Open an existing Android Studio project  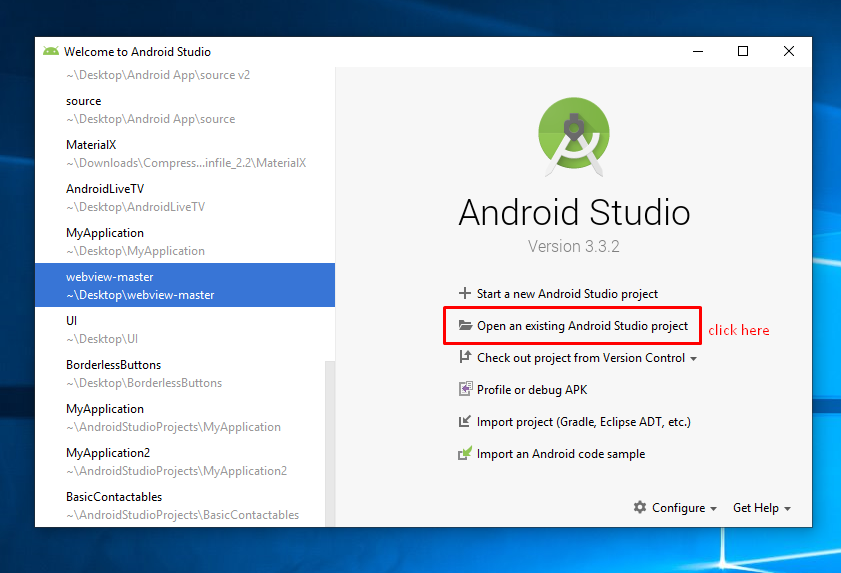(573, 326)
